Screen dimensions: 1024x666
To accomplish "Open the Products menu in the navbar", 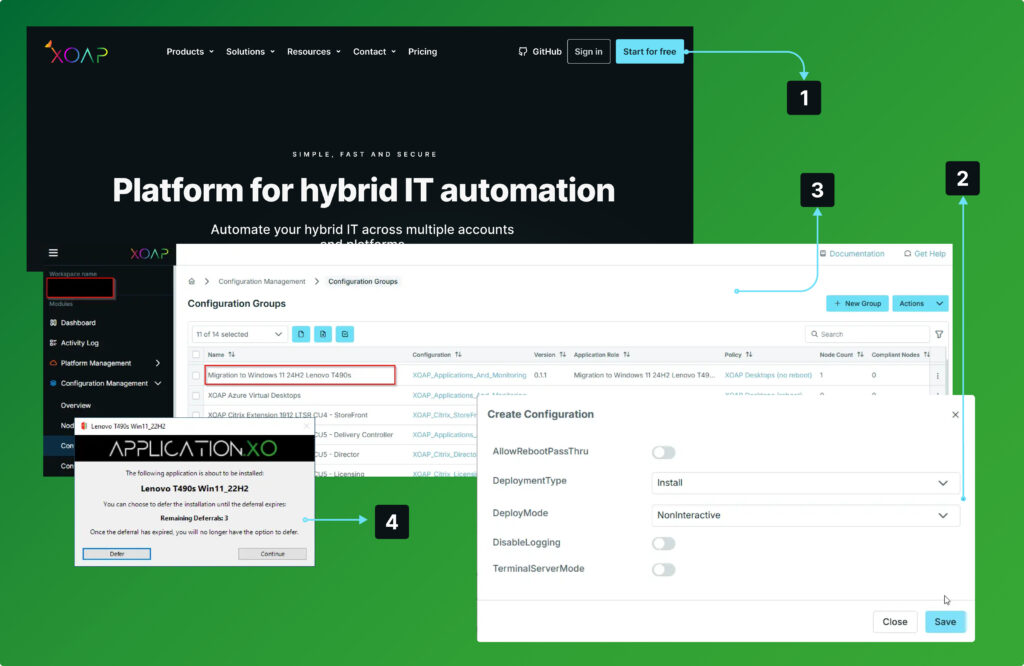I will (x=189, y=52).
